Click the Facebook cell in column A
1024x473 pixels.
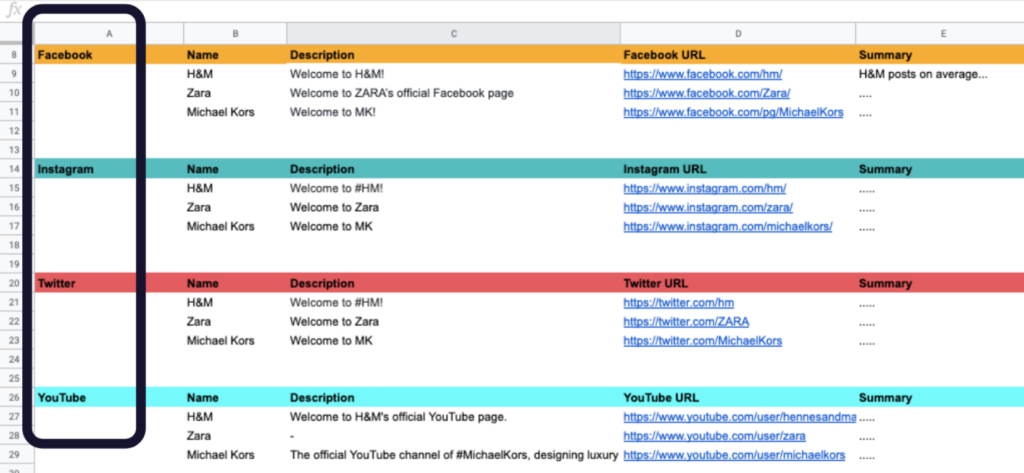pos(109,55)
